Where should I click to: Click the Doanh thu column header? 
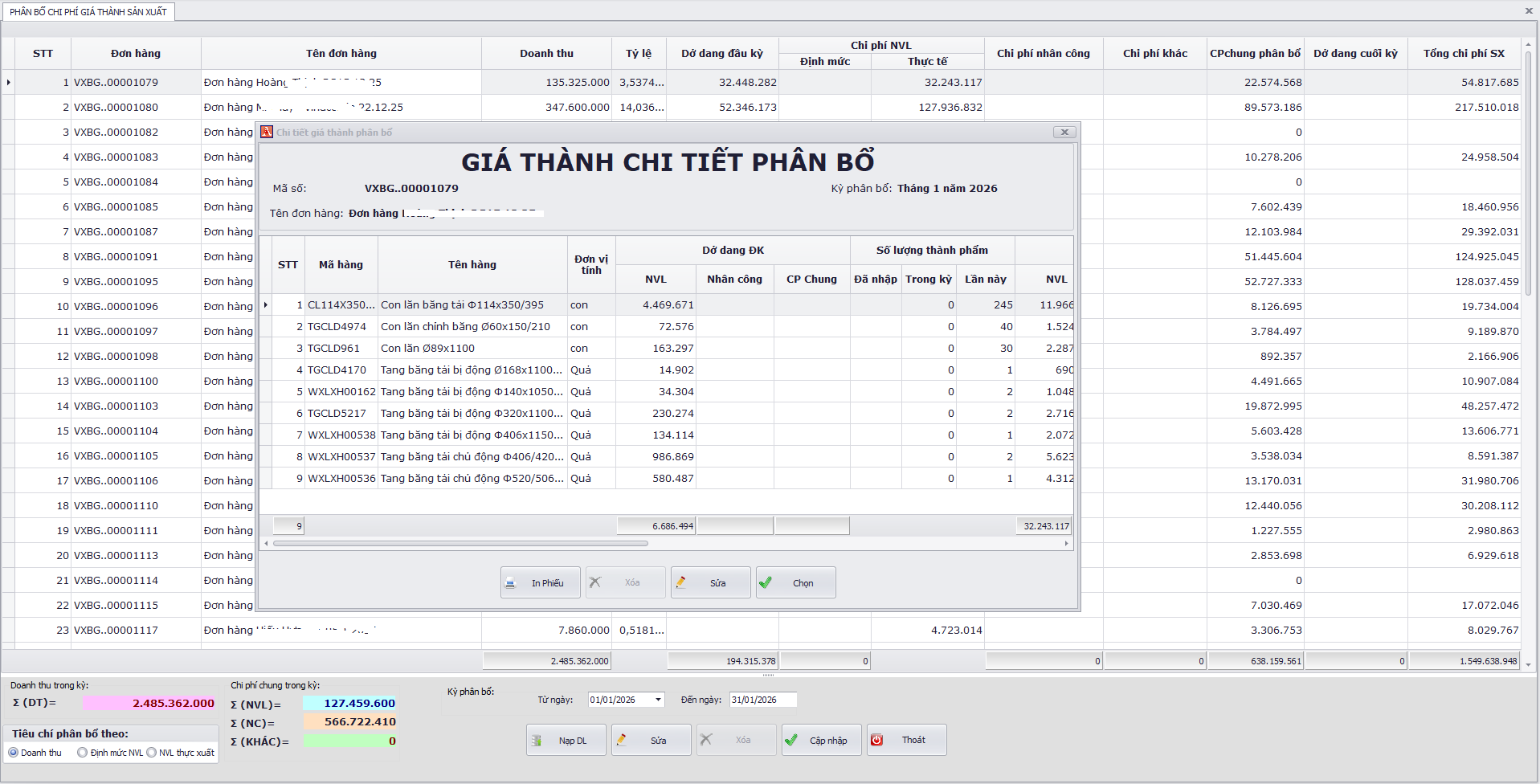(546, 54)
